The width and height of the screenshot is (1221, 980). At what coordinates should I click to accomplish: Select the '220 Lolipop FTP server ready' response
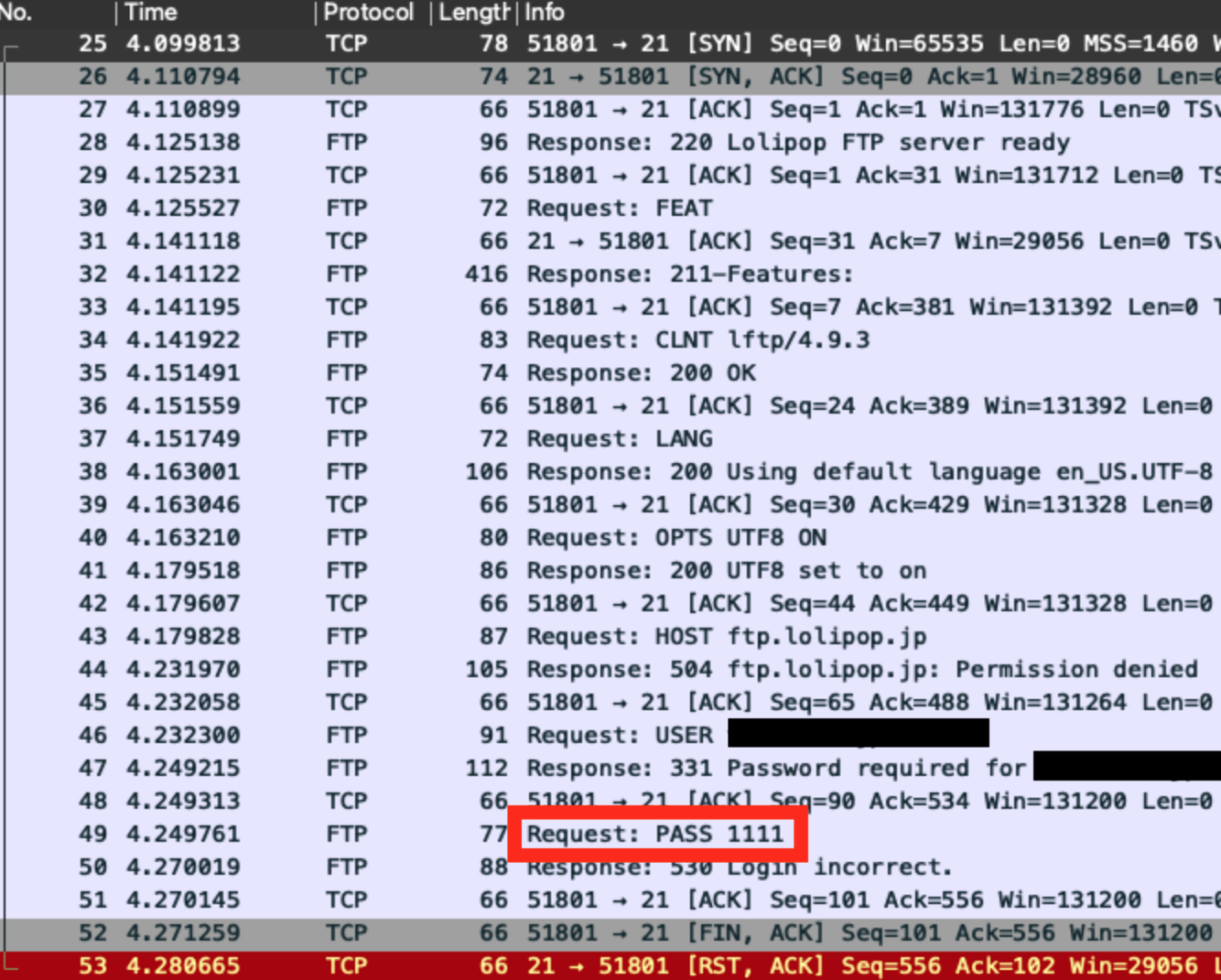tap(610, 143)
